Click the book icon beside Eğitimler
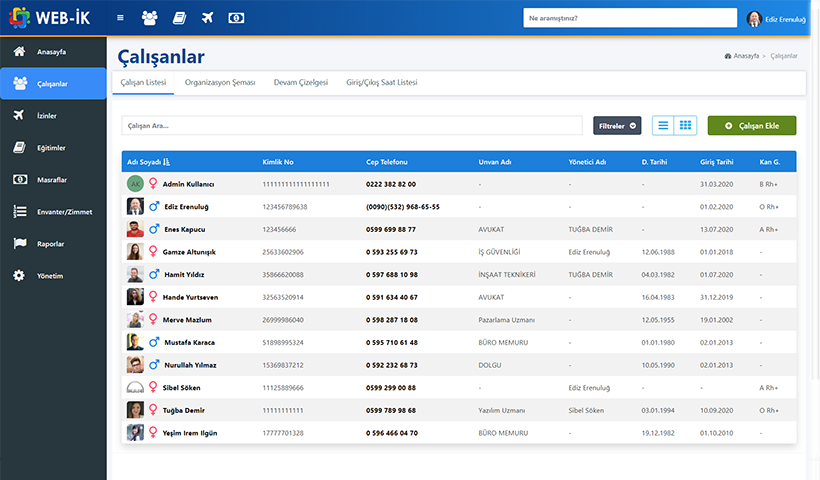Screen dimensions: 820x480 19,147
